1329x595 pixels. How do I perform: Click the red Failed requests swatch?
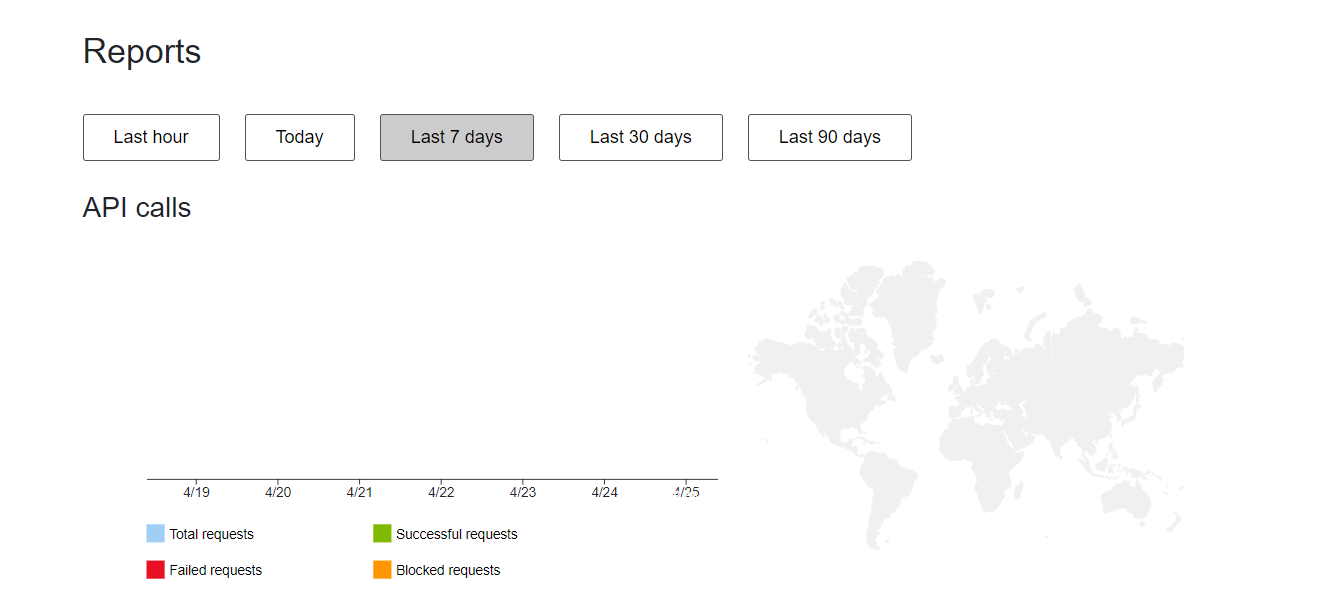[x=155, y=570]
